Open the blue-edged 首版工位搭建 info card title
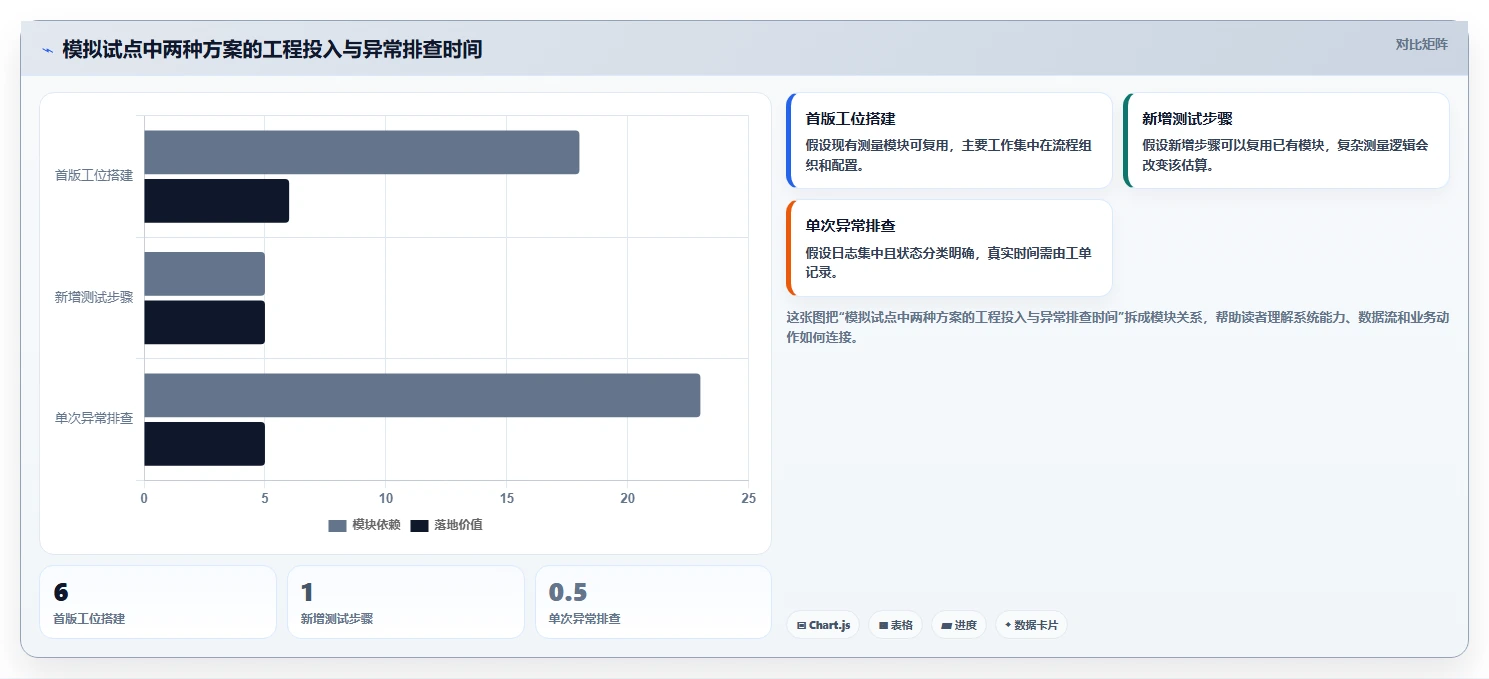 tap(850, 119)
